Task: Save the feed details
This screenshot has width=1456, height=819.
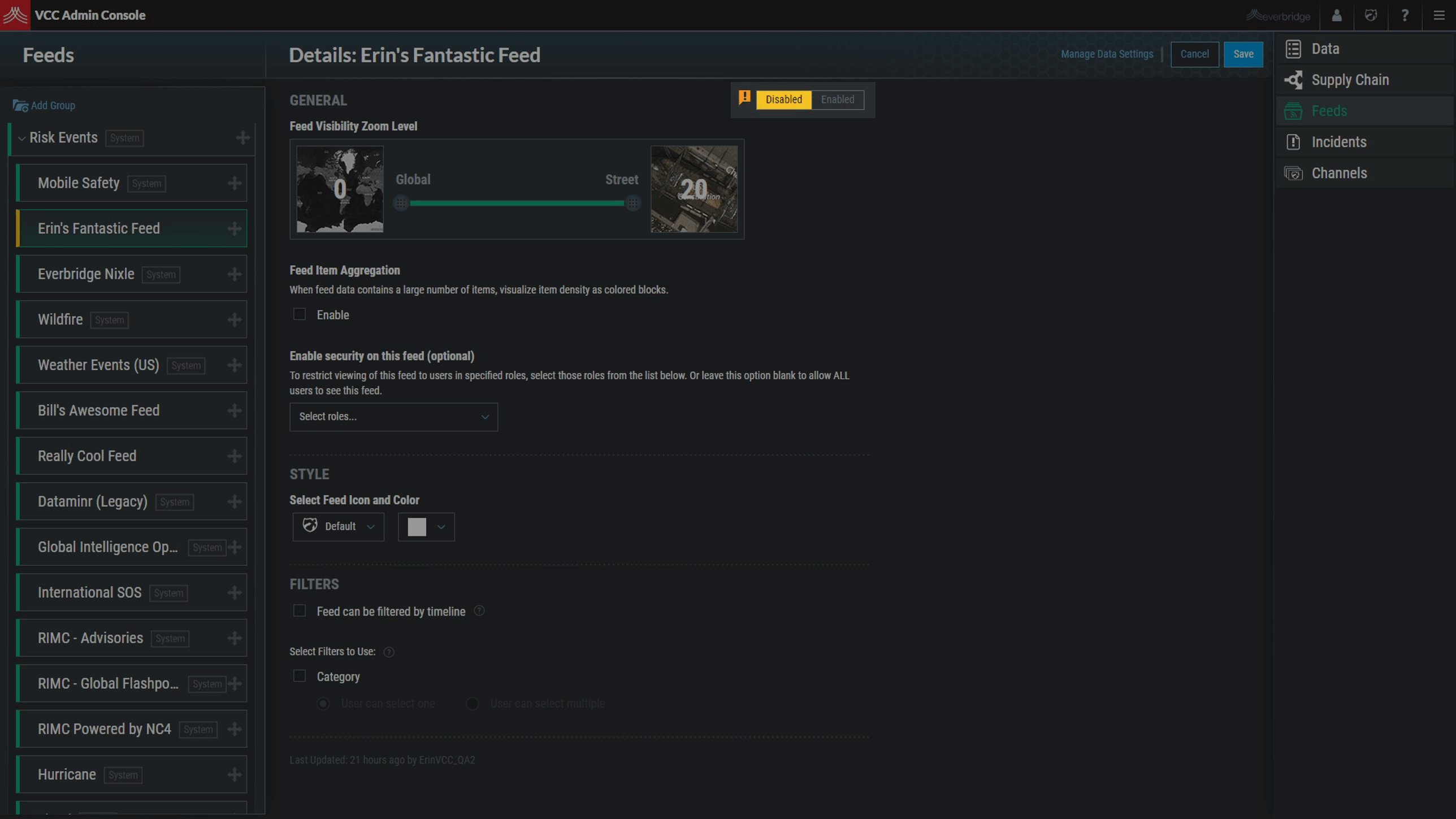Action: (x=1243, y=54)
